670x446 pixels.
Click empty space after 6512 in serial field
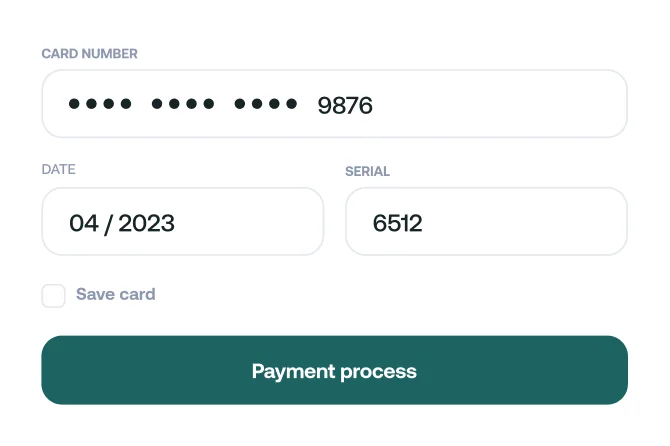[x=530, y=222]
